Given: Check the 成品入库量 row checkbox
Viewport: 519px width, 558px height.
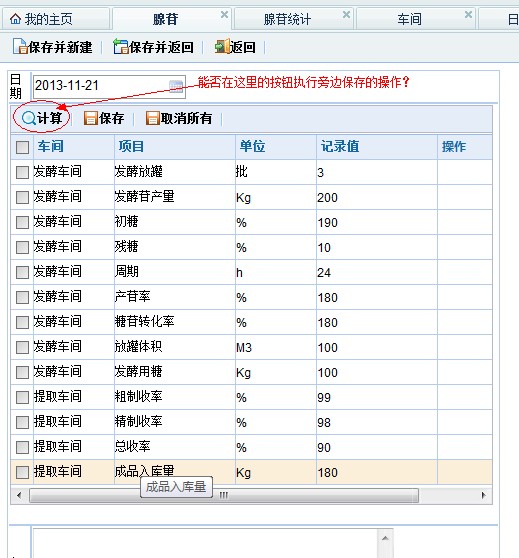Looking at the screenshot, I should point(22,473).
